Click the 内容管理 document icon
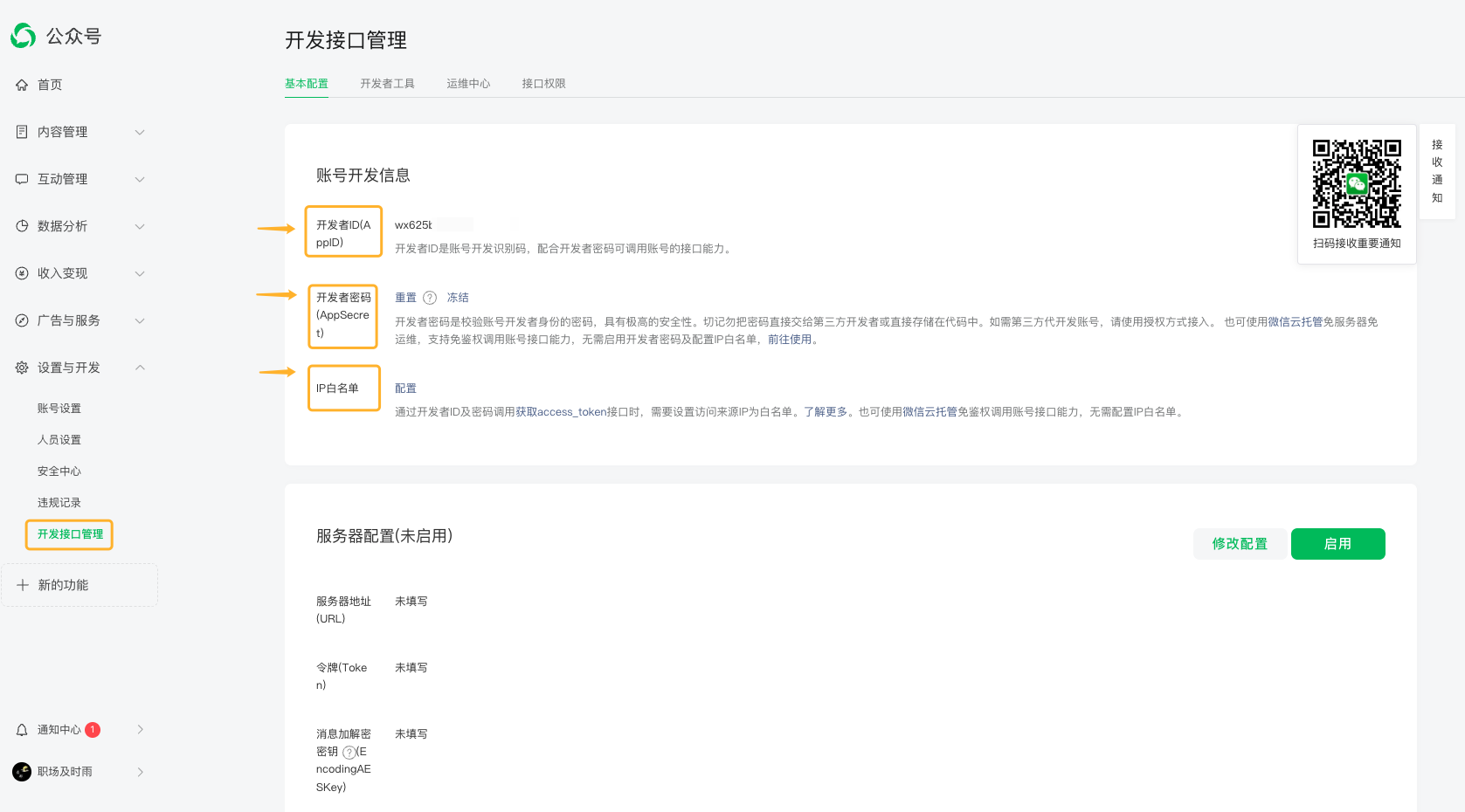The image size is (1465, 812). pyautogui.click(x=22, y=132)
